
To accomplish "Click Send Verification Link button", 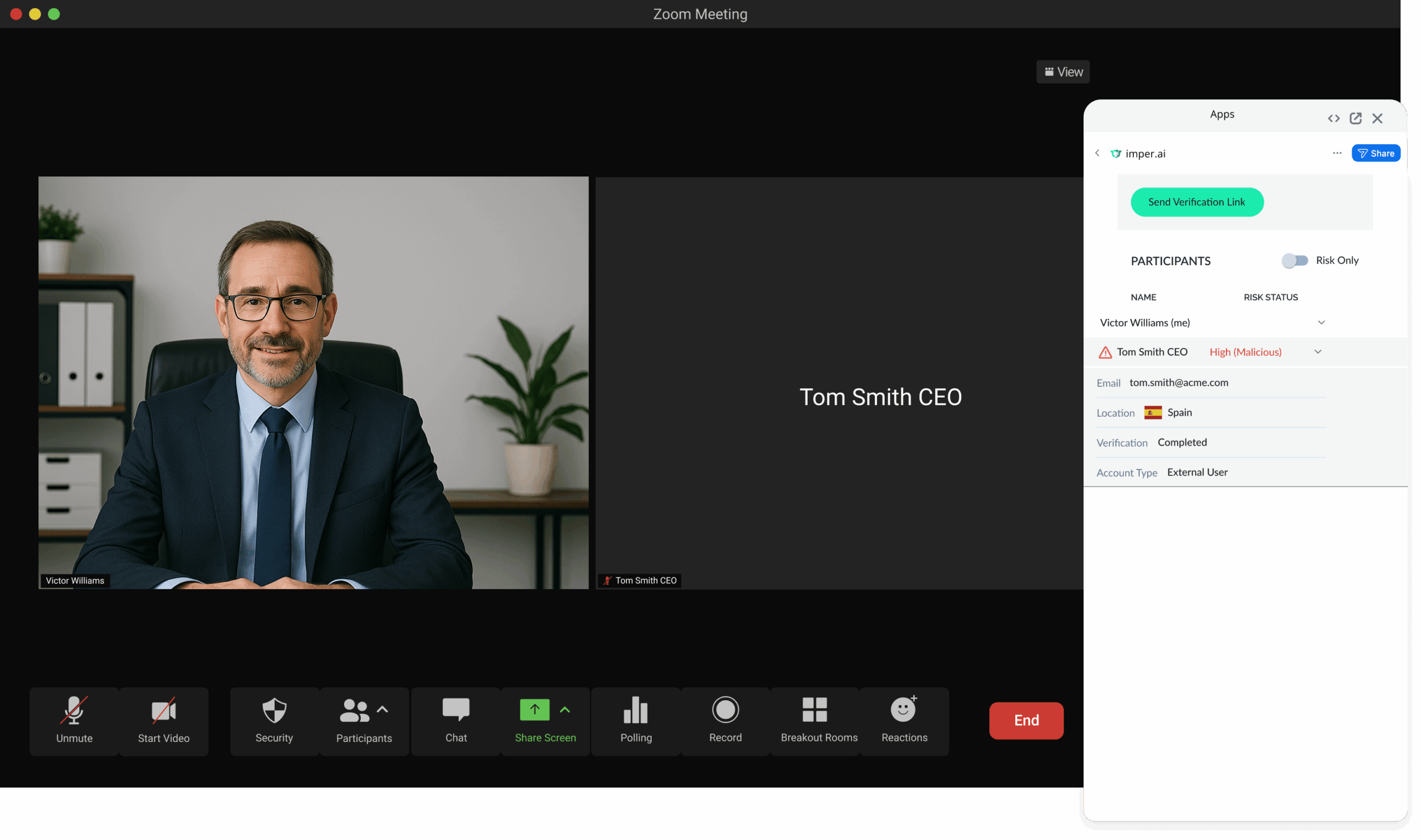I will point(1196,202).
